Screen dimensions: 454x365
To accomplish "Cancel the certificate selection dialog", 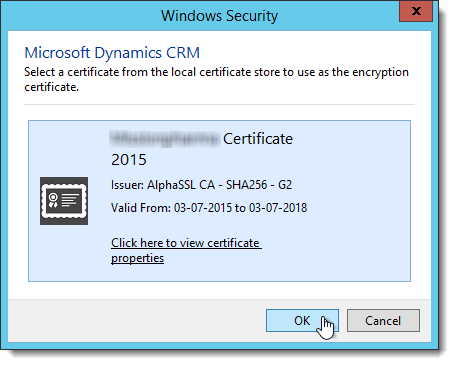I will (x=383, y=320).
